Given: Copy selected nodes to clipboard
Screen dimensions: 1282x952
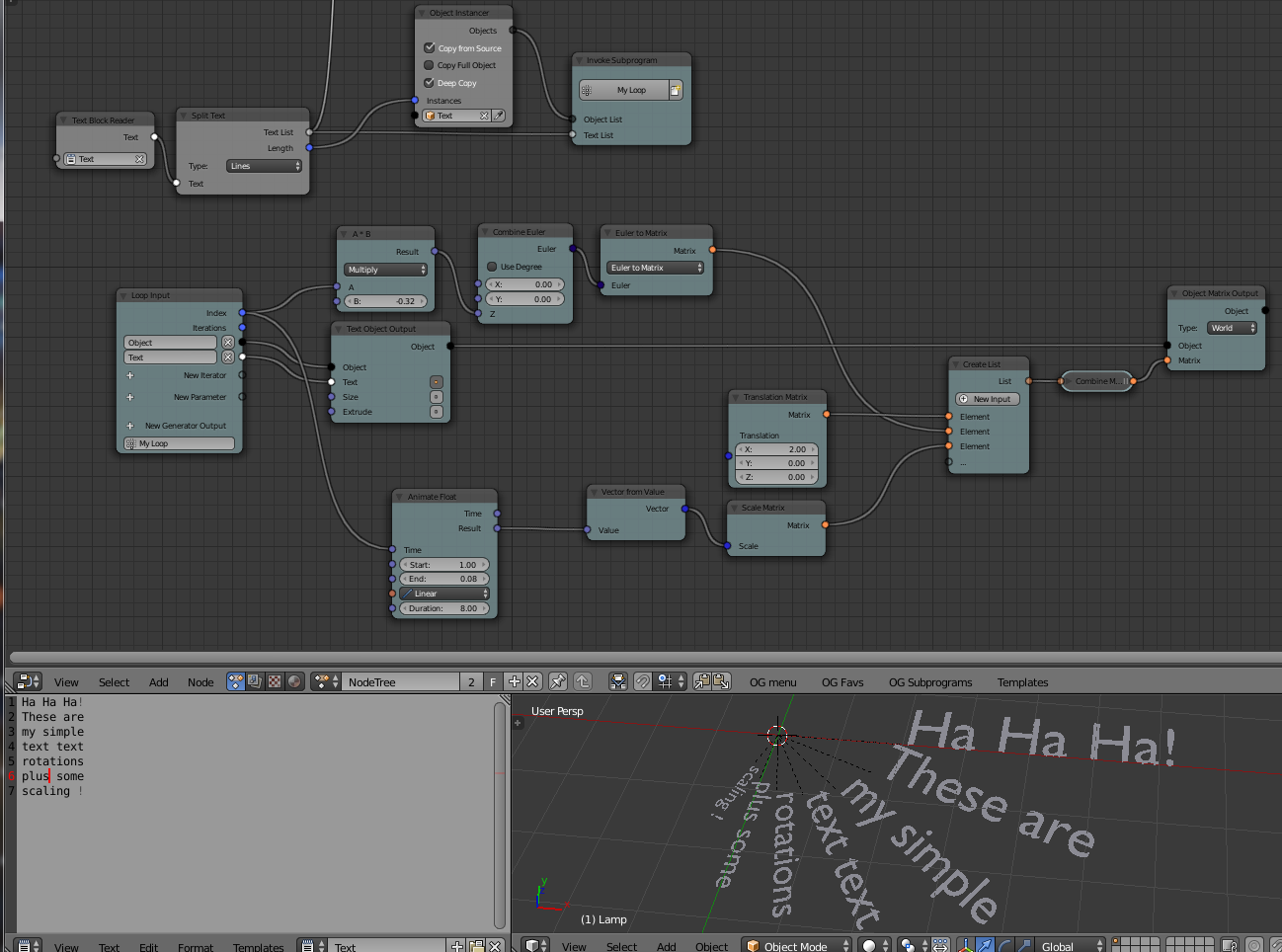Looking at the screenshot, I should 702,681.
